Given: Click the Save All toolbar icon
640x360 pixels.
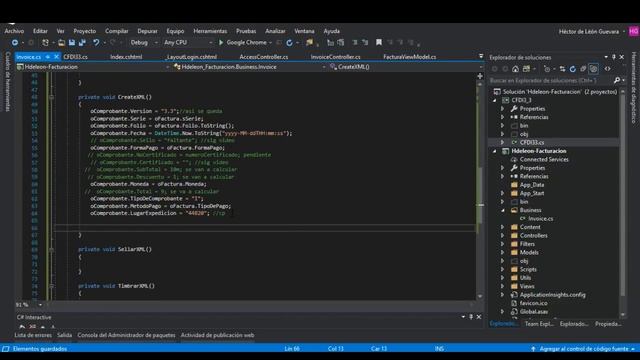Looking at the screenshot, I should click(82, 42).
